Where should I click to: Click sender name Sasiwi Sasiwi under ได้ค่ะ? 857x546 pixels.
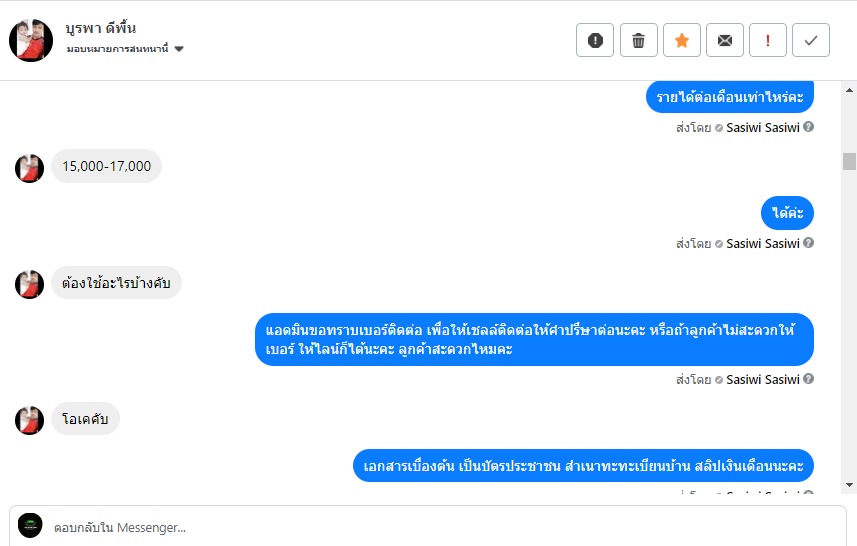(x=762, y=243)
